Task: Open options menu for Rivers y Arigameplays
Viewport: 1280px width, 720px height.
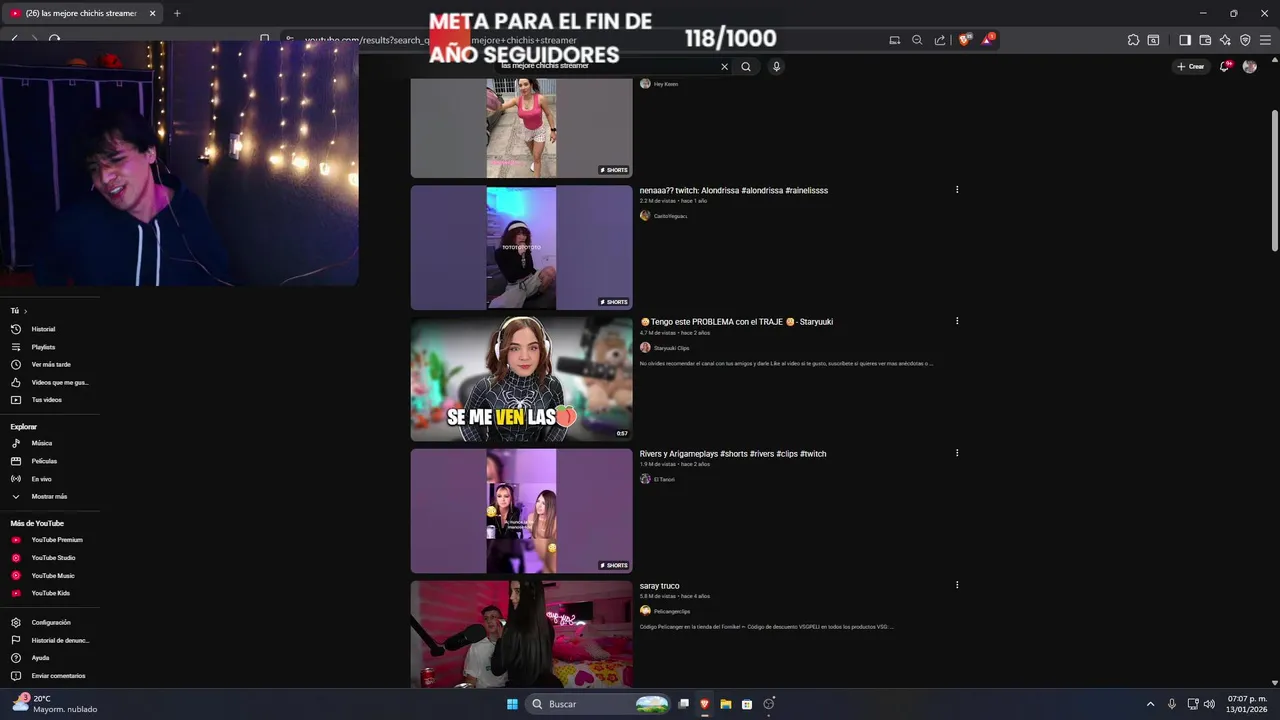Action: click(x=957, y=453)
